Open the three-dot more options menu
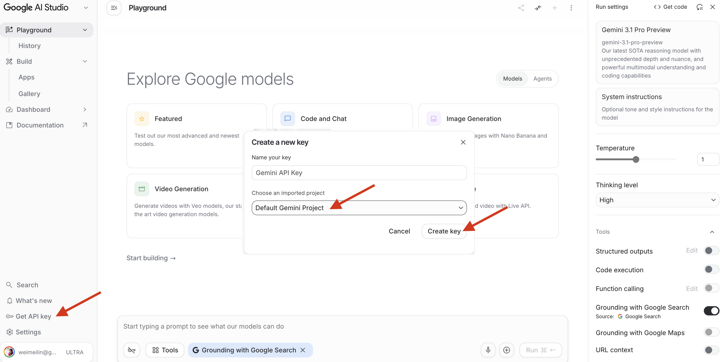Screen dimensions: 720x362 pos(571,8)
